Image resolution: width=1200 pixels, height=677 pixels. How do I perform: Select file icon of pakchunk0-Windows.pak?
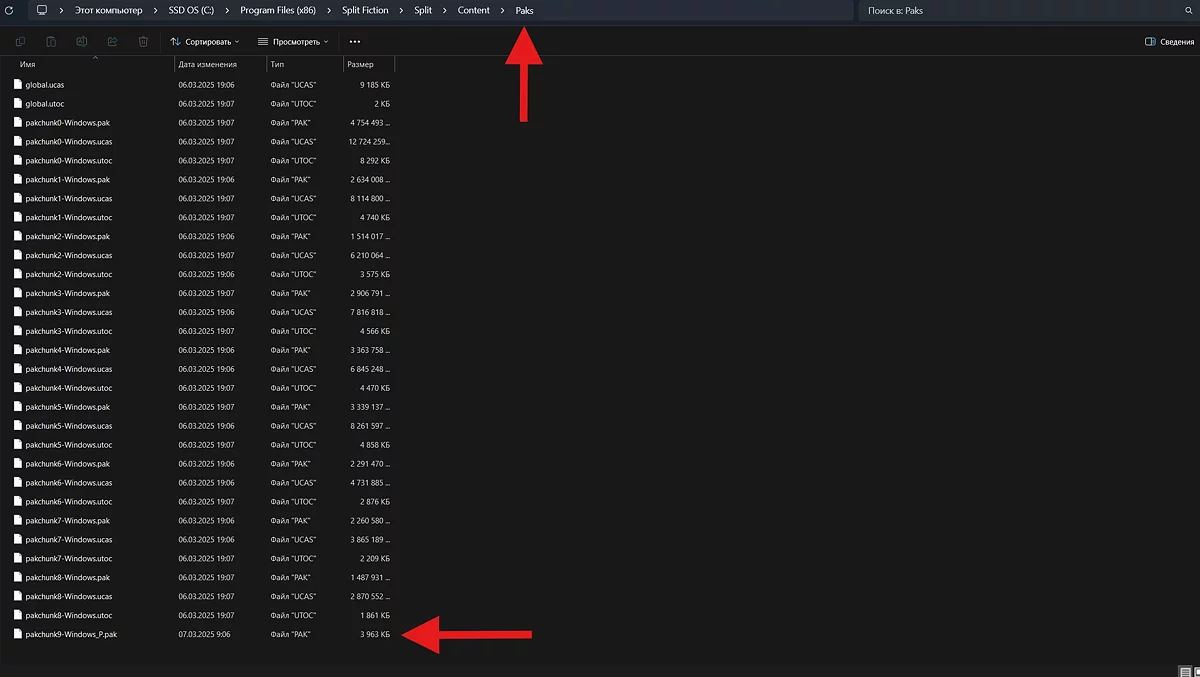point(17,122)
